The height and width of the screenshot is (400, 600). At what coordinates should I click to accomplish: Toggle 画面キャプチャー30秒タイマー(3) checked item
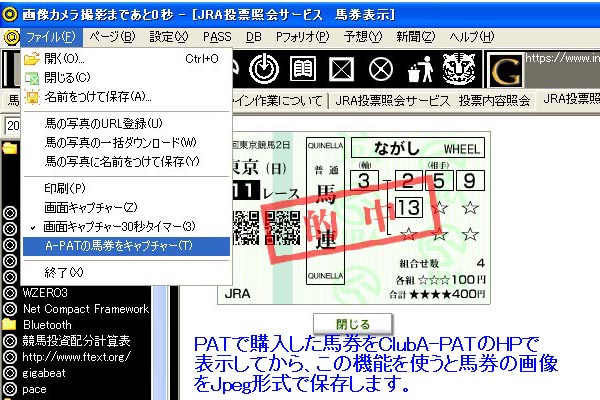click(127, 227)
